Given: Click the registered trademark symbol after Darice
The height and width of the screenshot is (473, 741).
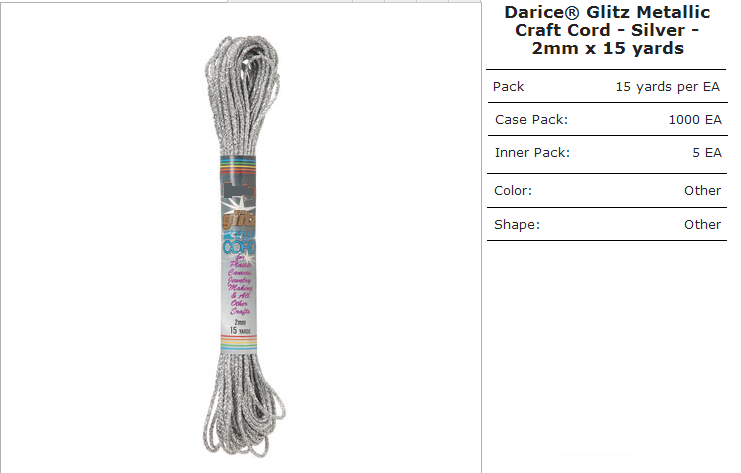Looking at the screenshot, I should tap(573, 13).
